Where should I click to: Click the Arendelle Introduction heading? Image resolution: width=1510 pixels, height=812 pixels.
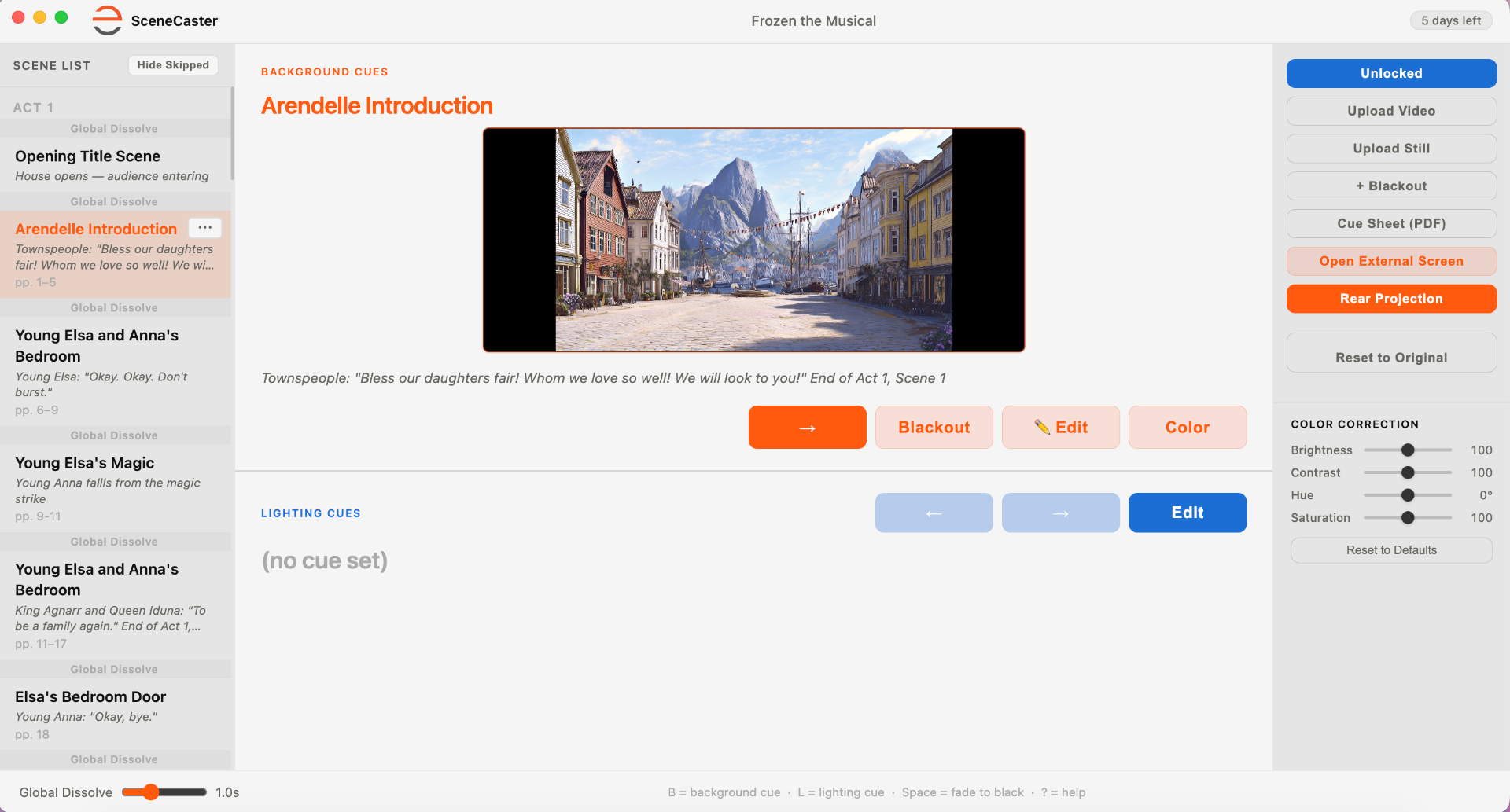[377, 106]
